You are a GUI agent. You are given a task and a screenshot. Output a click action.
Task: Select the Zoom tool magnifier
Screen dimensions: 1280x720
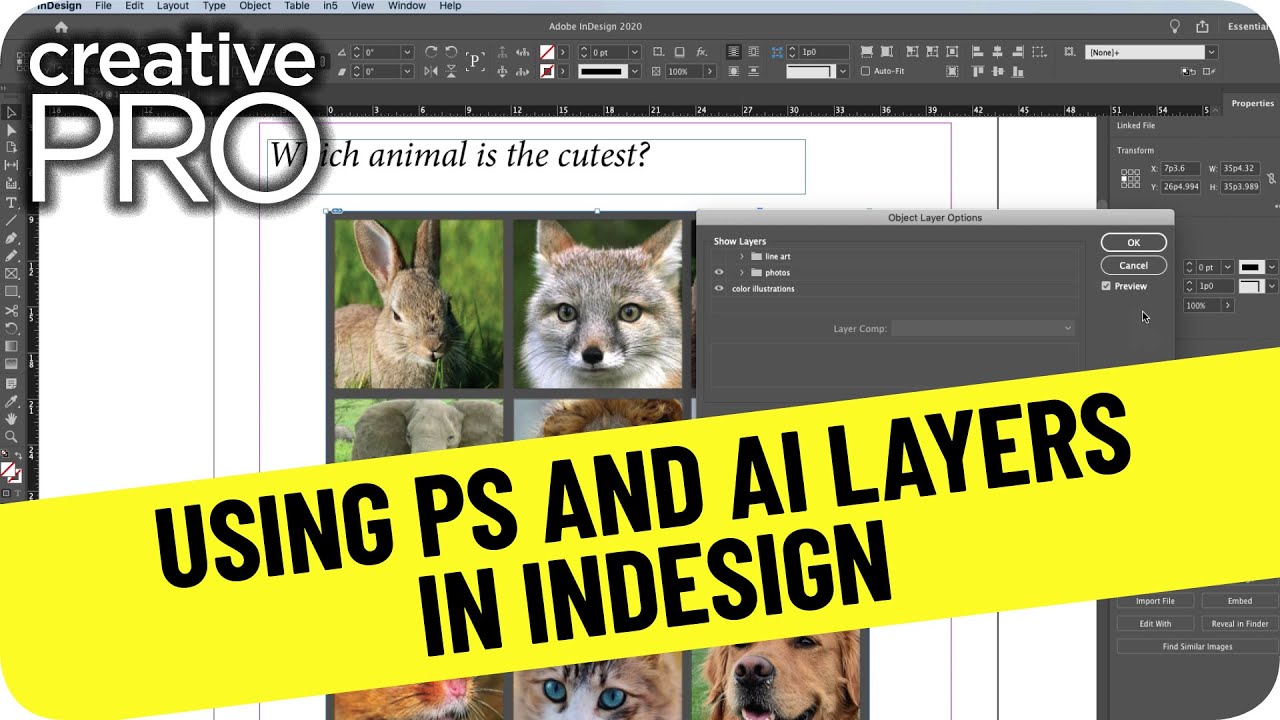click(x=11, y=436)
